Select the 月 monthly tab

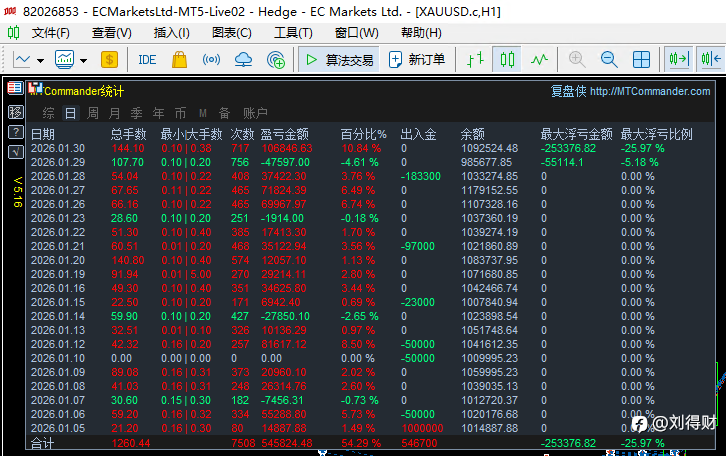click(x=114, y=113)
